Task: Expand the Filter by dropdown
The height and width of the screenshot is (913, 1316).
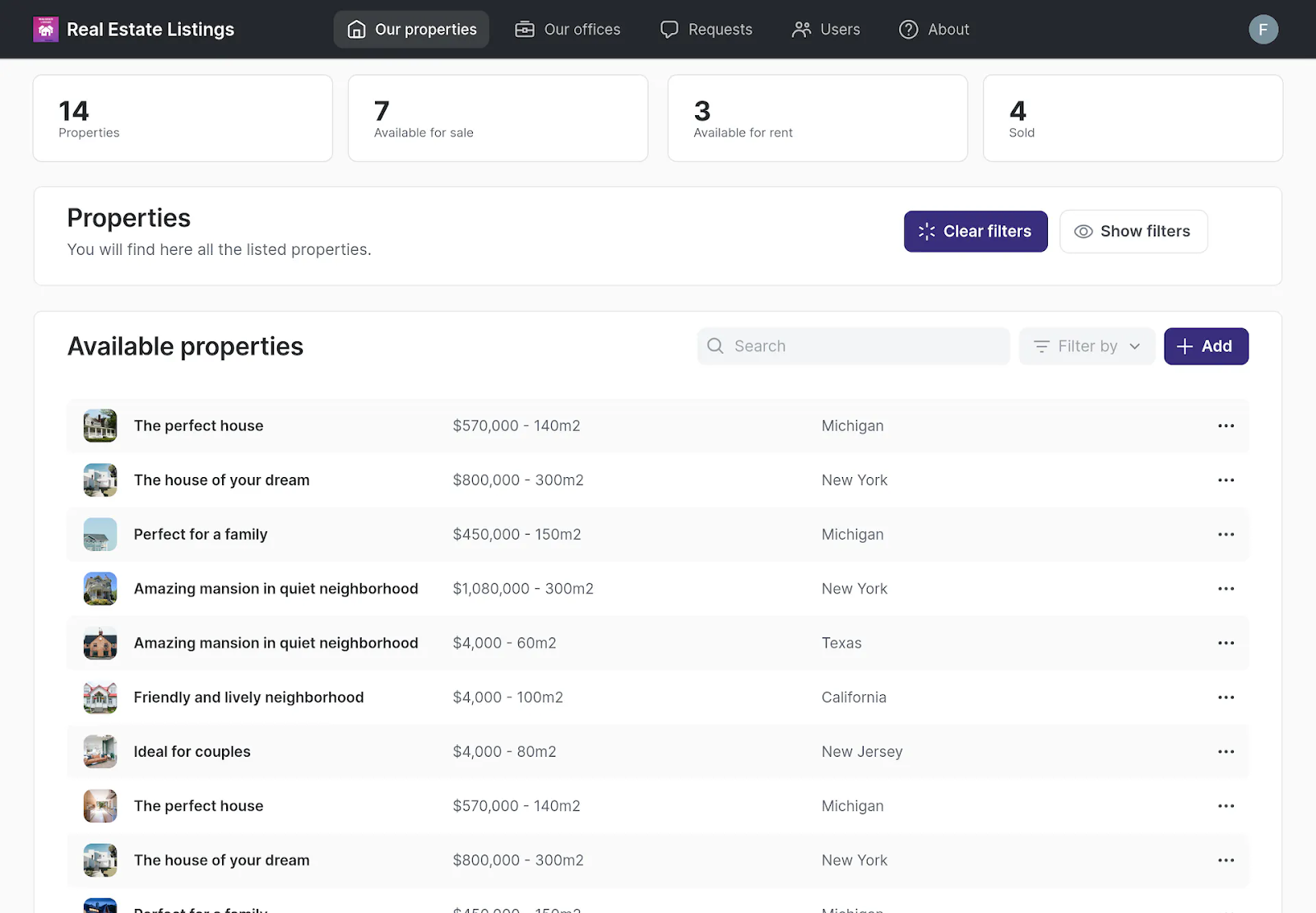Action: pyautogui.click(x=1087, y=345)
